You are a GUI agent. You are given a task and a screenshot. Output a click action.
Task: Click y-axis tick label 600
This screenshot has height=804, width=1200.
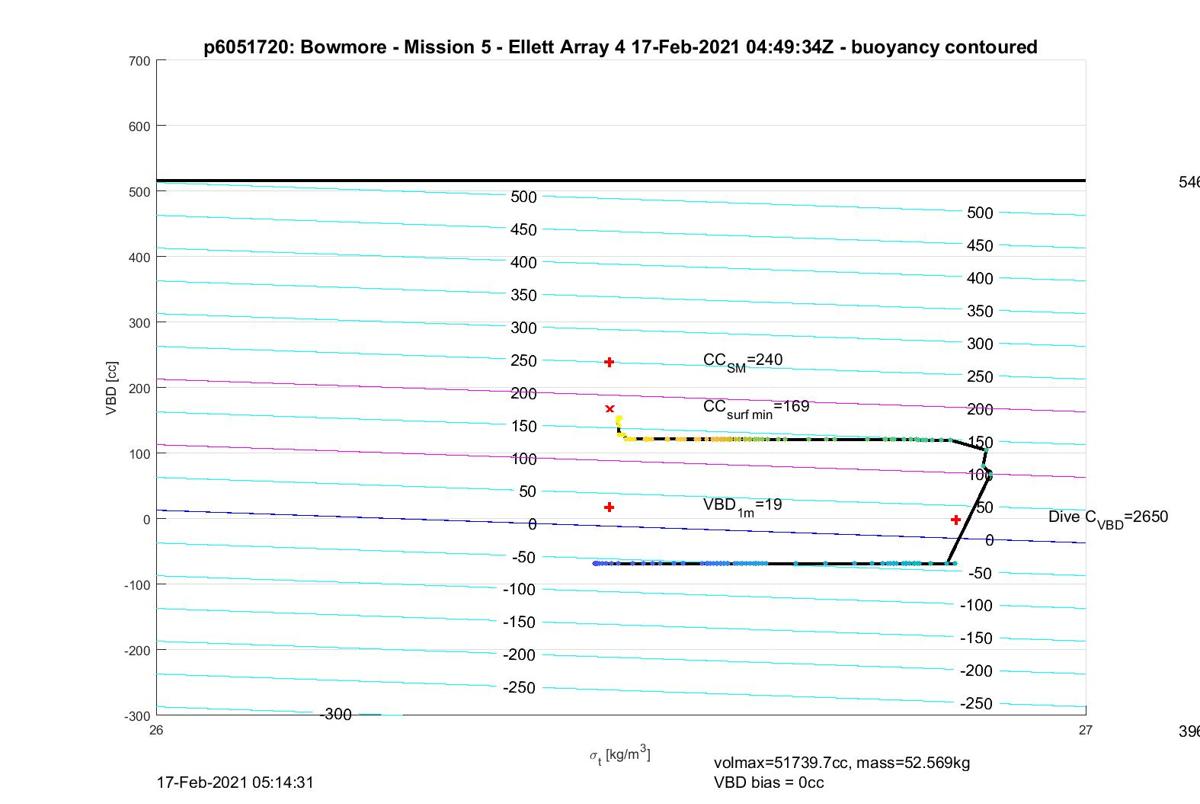click(x=139, y=126)
